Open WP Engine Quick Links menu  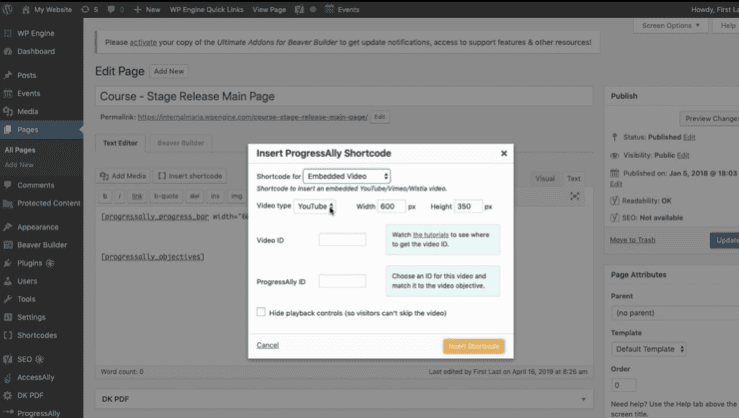[x=206, y=9]
